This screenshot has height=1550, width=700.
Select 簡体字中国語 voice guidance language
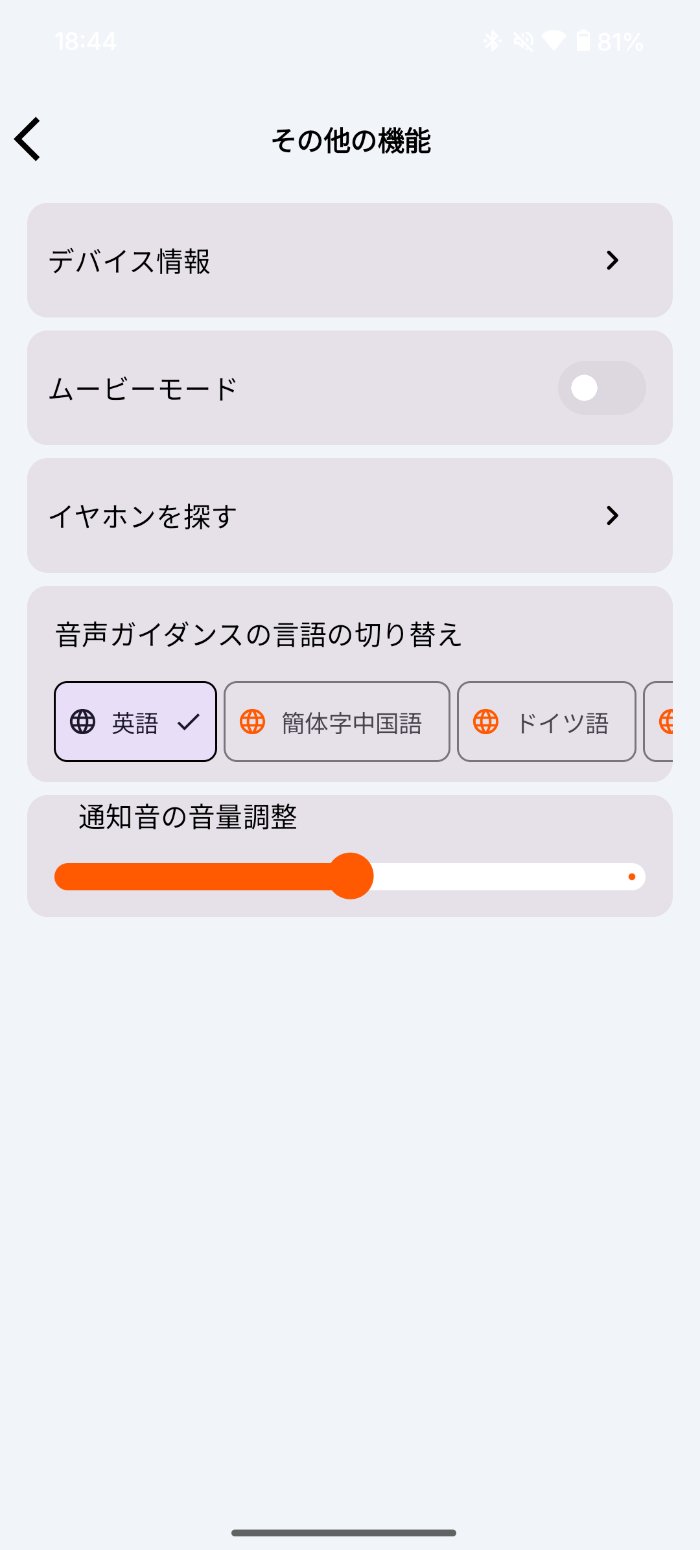(x=337, y=721)
